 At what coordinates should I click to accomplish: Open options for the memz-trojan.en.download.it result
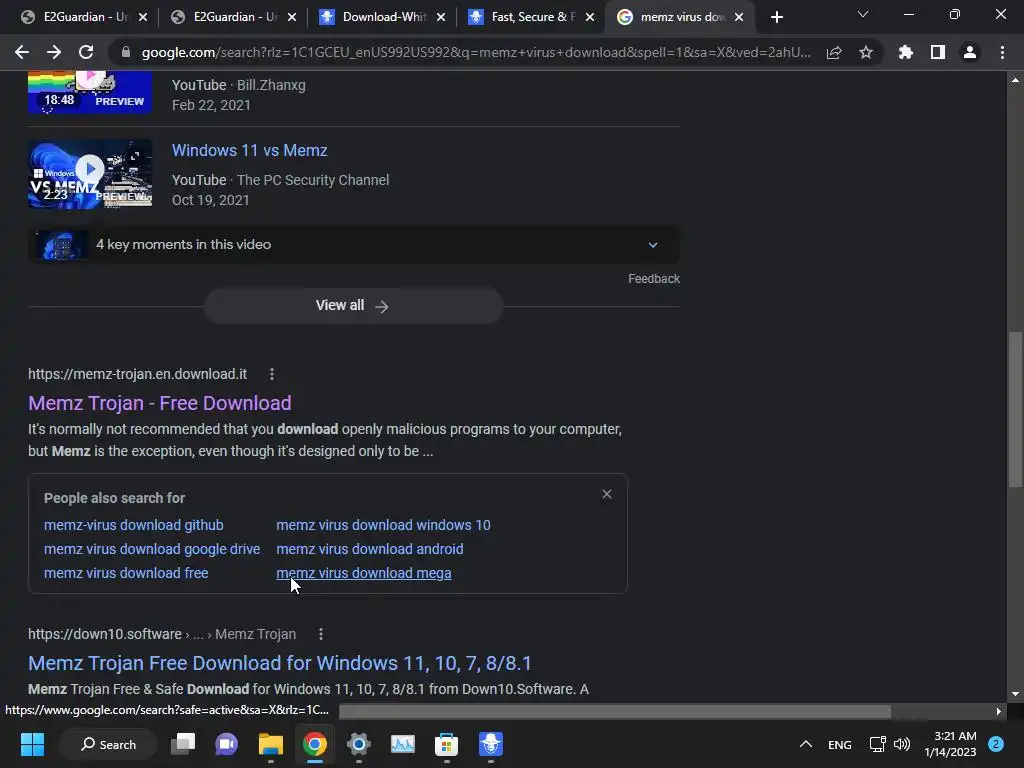[272, 374]
